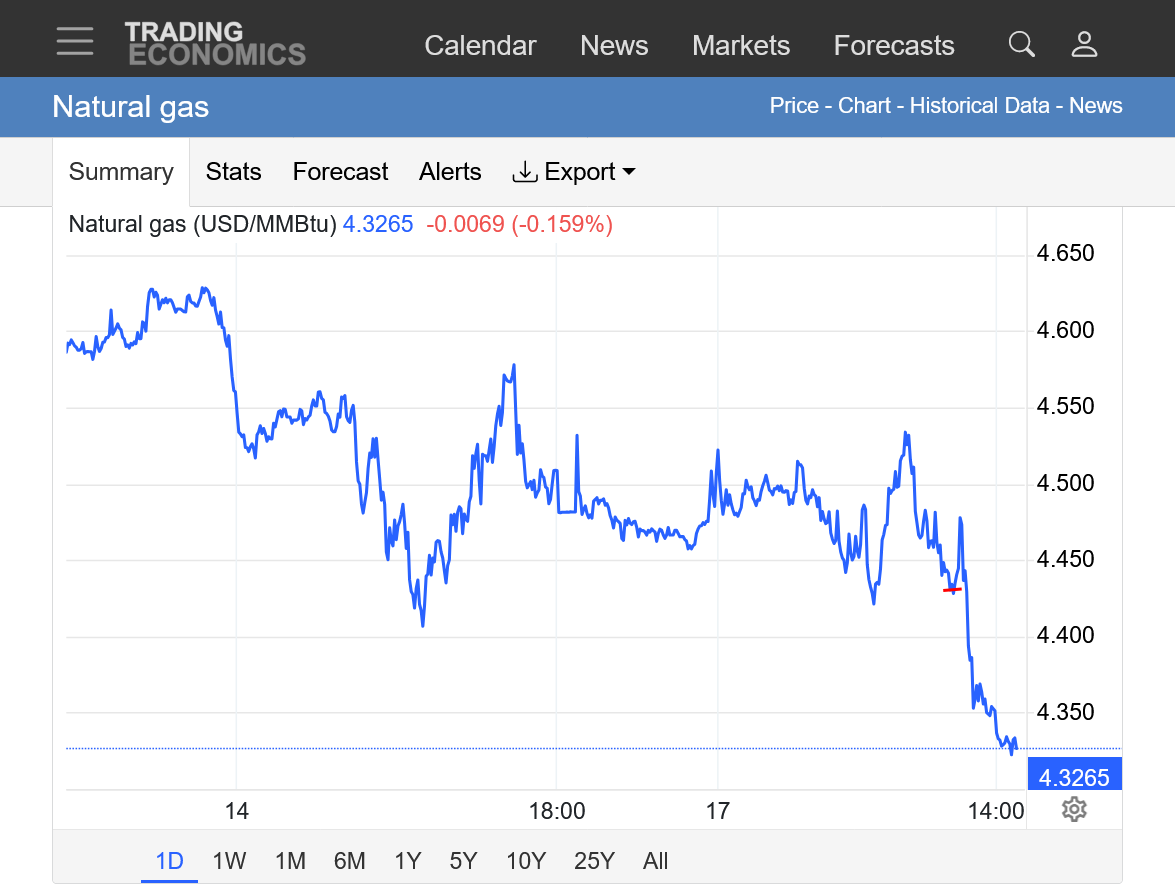Viewport: 1175px width, 890px height.
Task: Expand the Export dropdown
Action: (x=574, y=172)
